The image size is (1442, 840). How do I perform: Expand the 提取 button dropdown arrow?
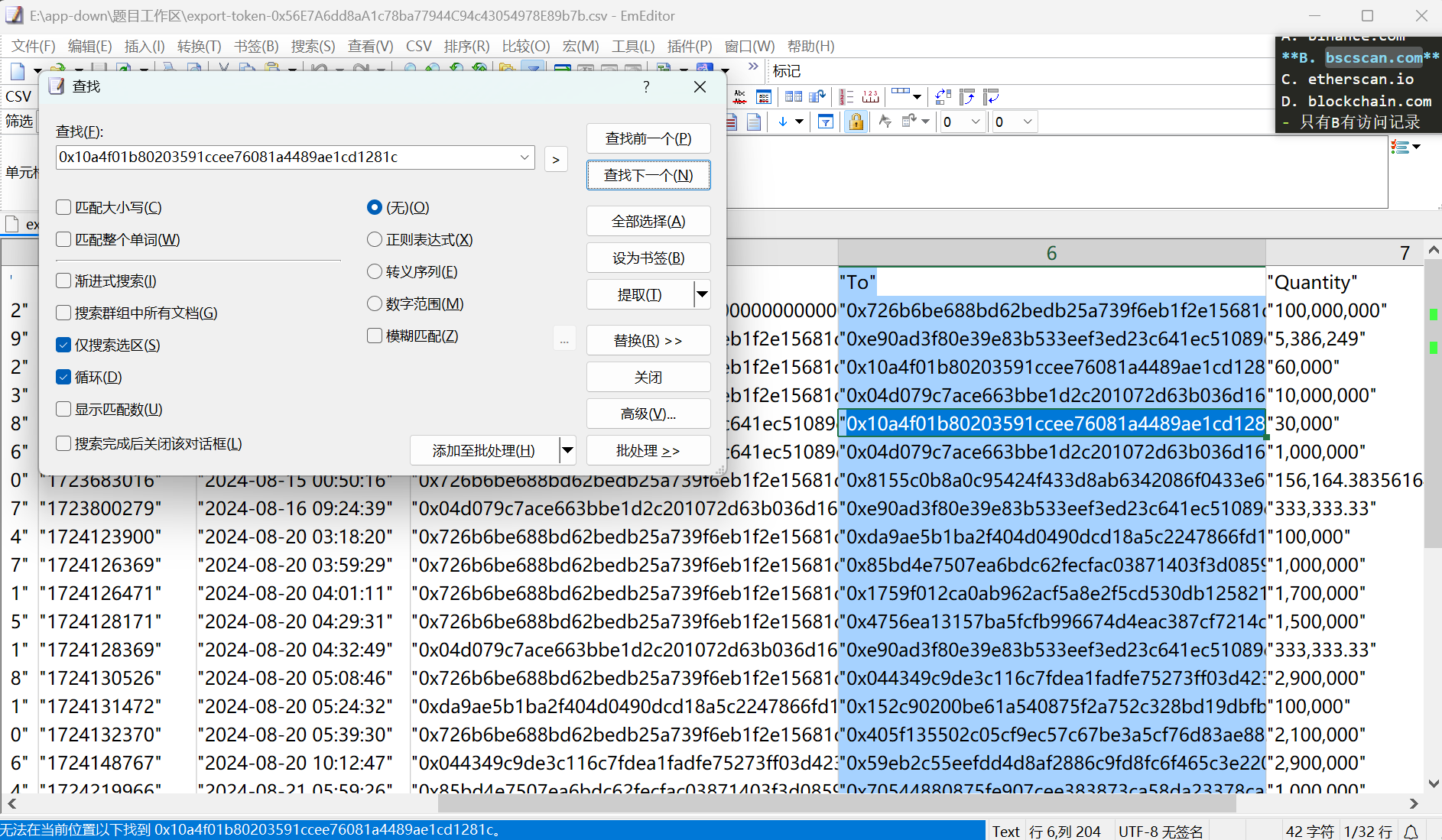click(702, 294)
